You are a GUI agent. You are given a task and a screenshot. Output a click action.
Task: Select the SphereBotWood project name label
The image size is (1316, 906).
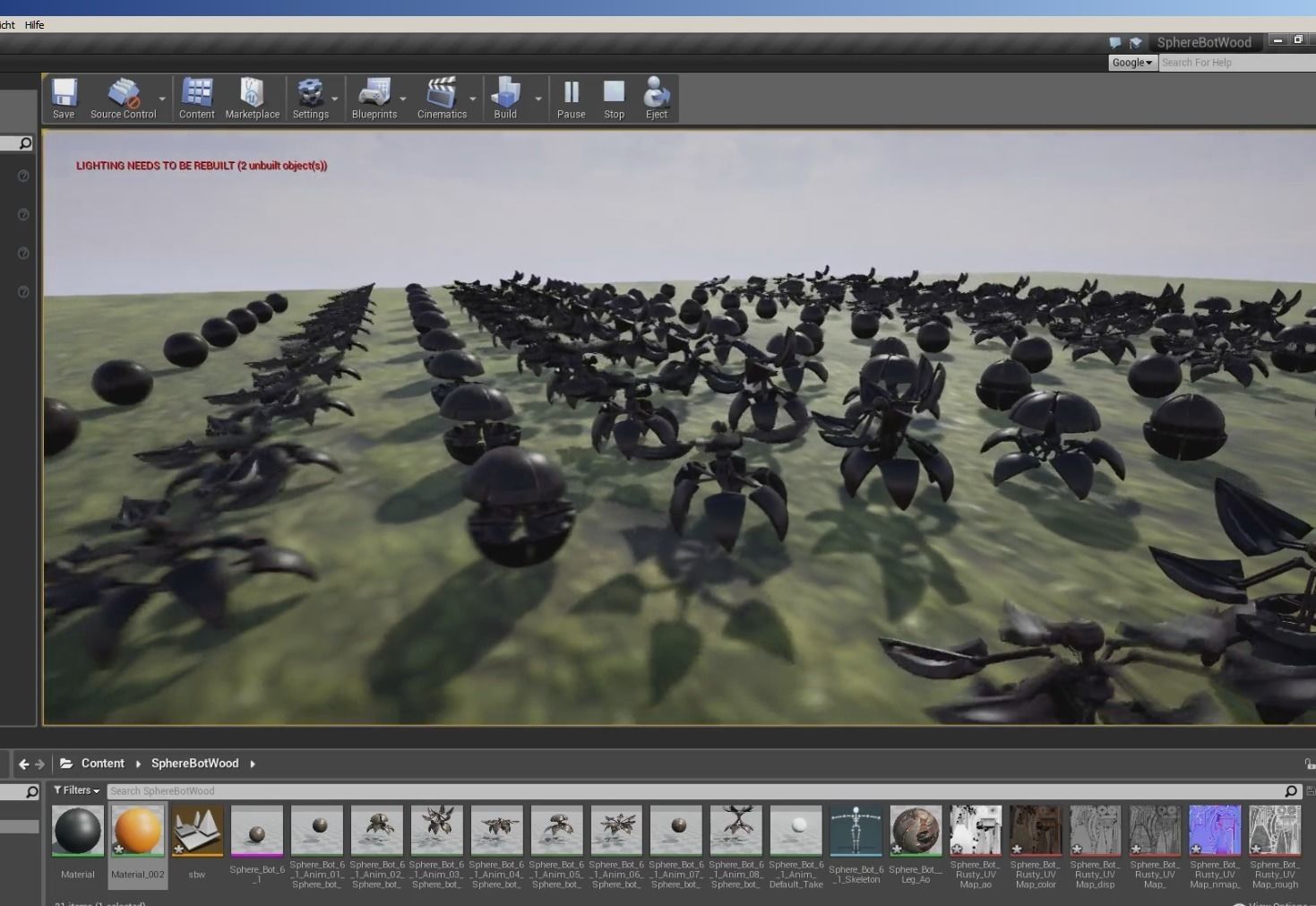[1204, 42]
